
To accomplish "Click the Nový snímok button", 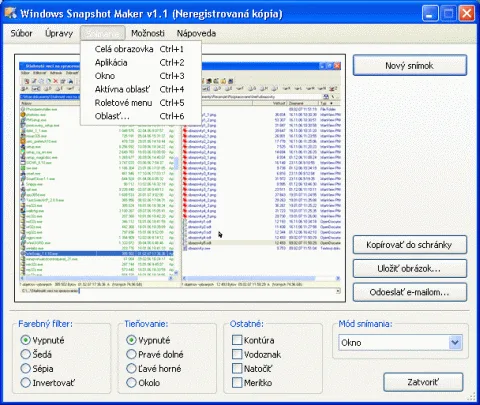I will [x=410, y=65].
